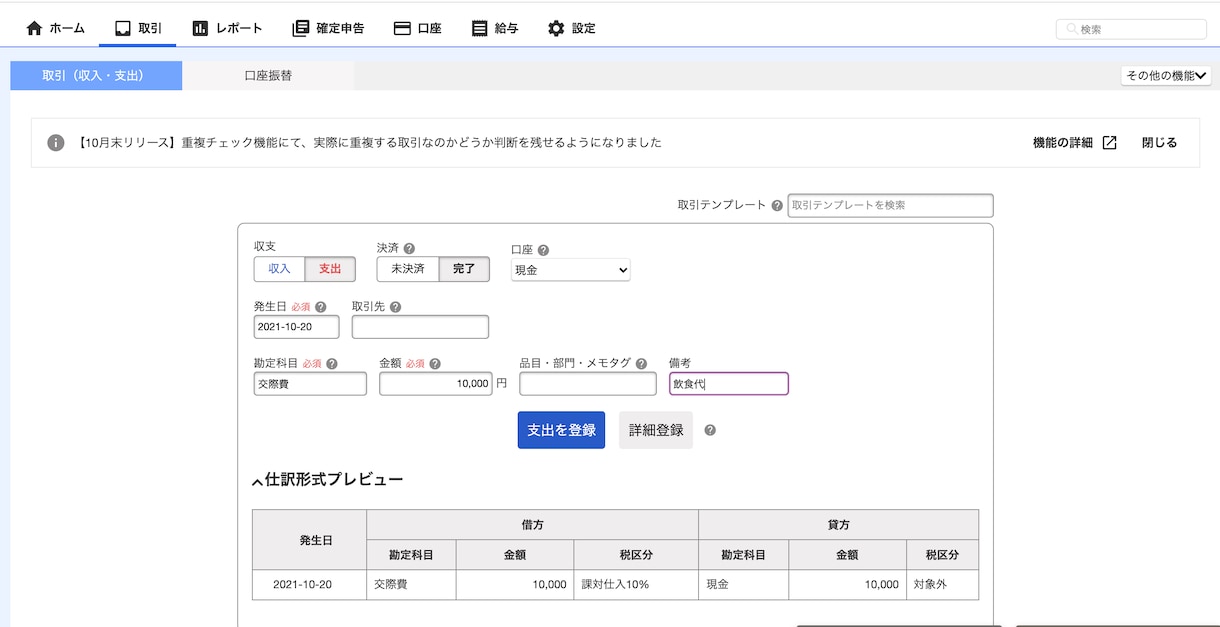The height and width of the screenshot is (627, 1220).
Task: Open the ホーム menu
Action: coord(55,28)
